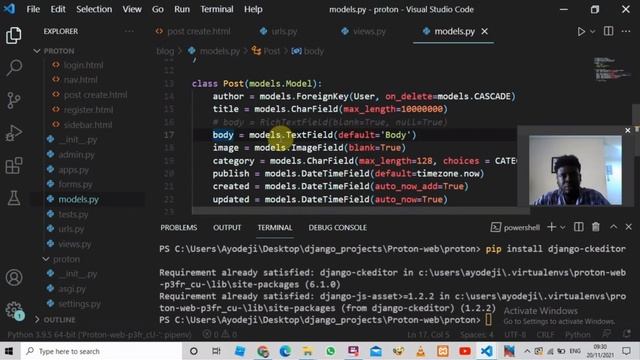Switch to the OUTPUT panel tab
This screenshot has height=360, width=640.
pyautogui.click(x=227, y=227)
